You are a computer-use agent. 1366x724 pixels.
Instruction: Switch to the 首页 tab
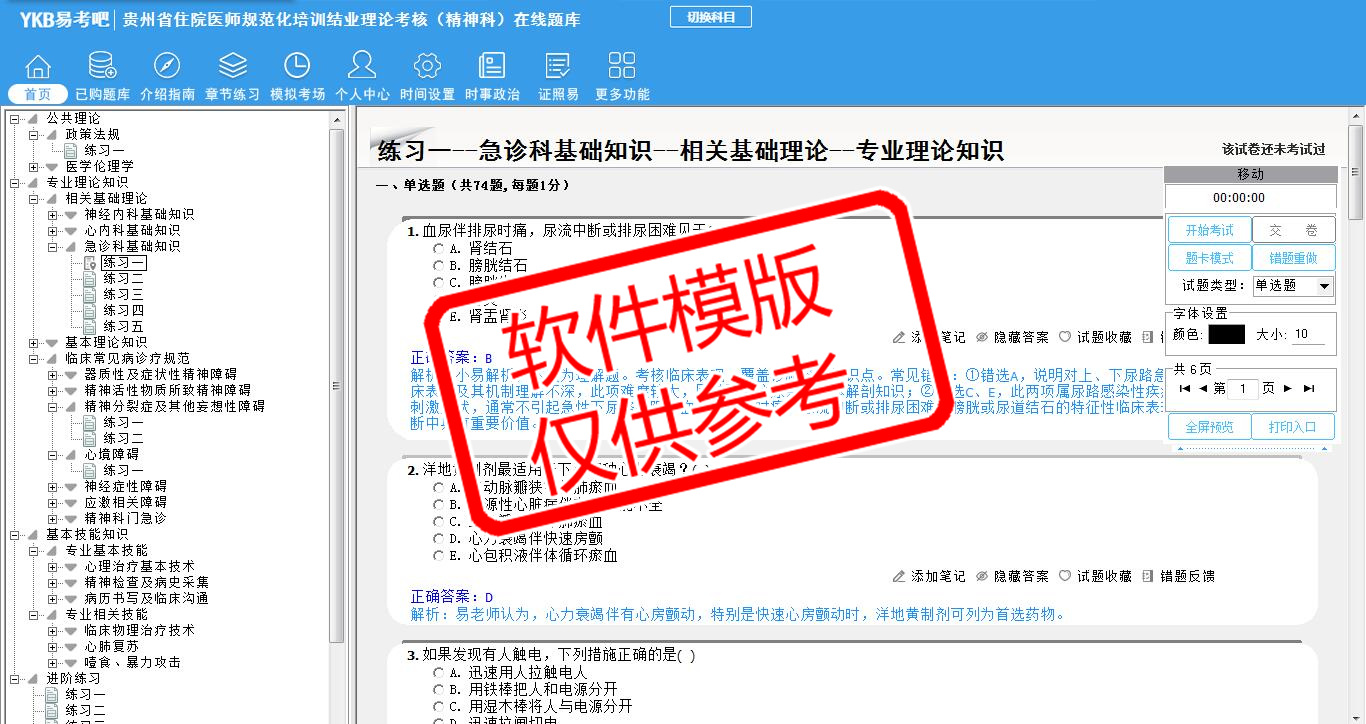(38, 94)
